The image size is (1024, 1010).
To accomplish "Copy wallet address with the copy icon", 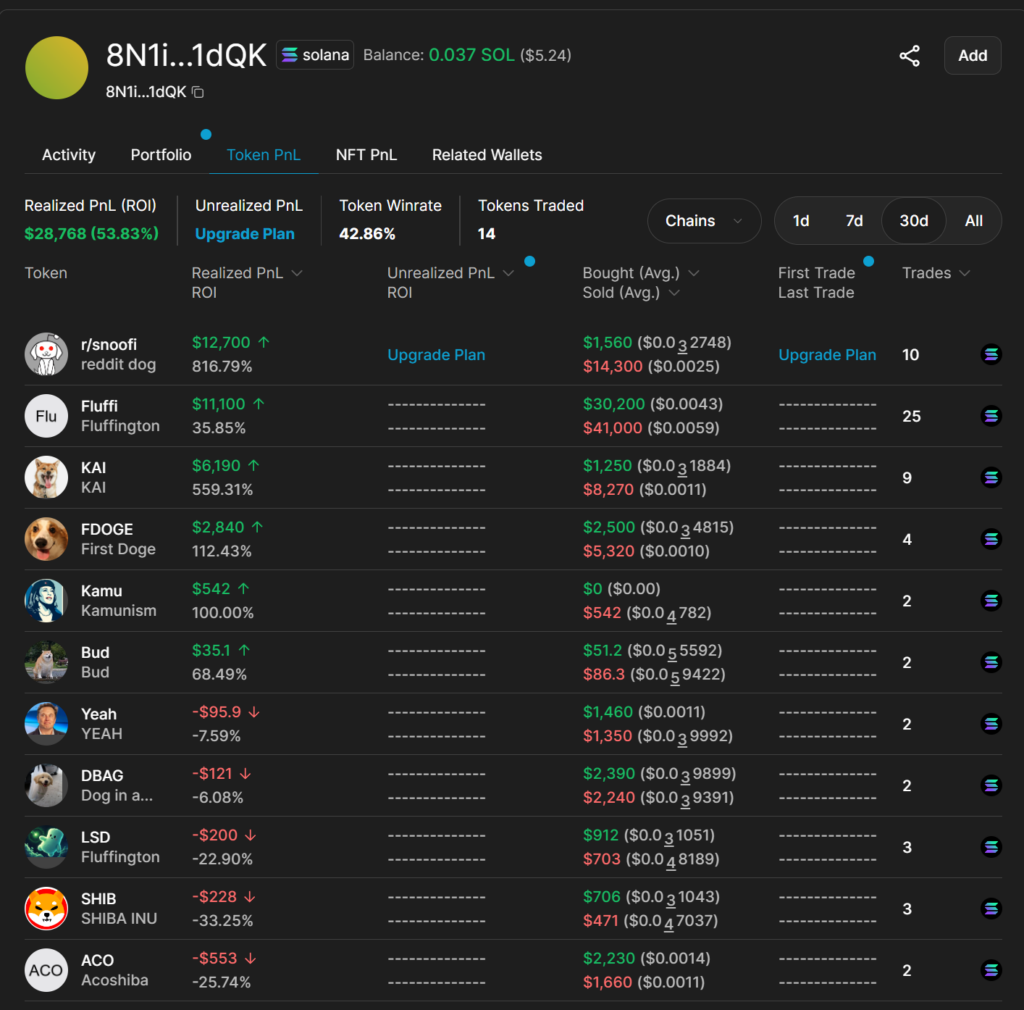I will pyautogui.click(x=198, y=92).
